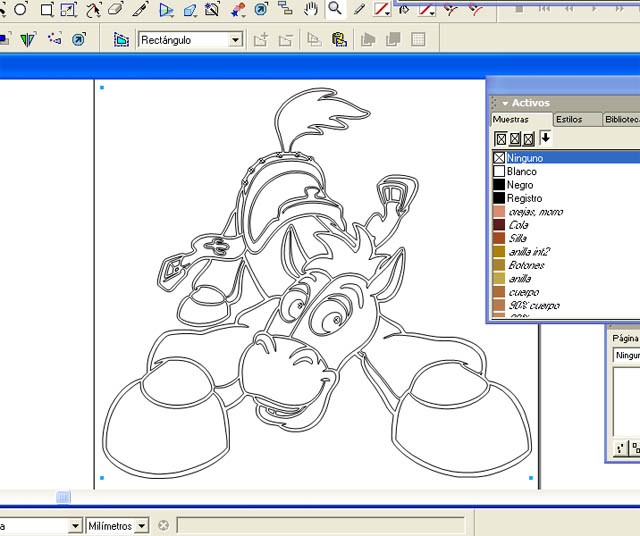
Task: Select the Freeform reshape tool
Action: [93, 9]
